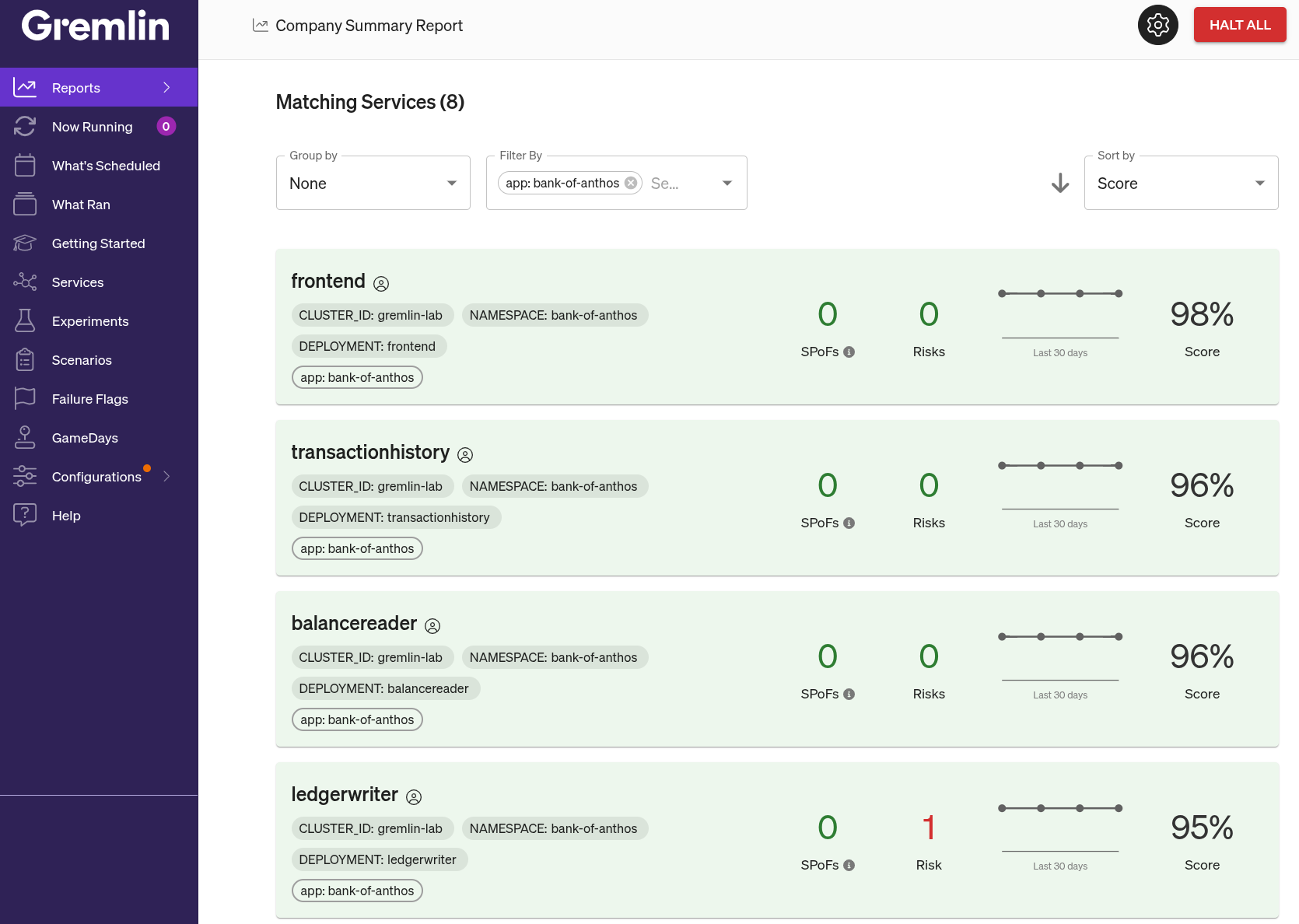Click the chart icon beside Company Summary Report
The width and height of the screenshot is (1299, 924).
[260, 26]
